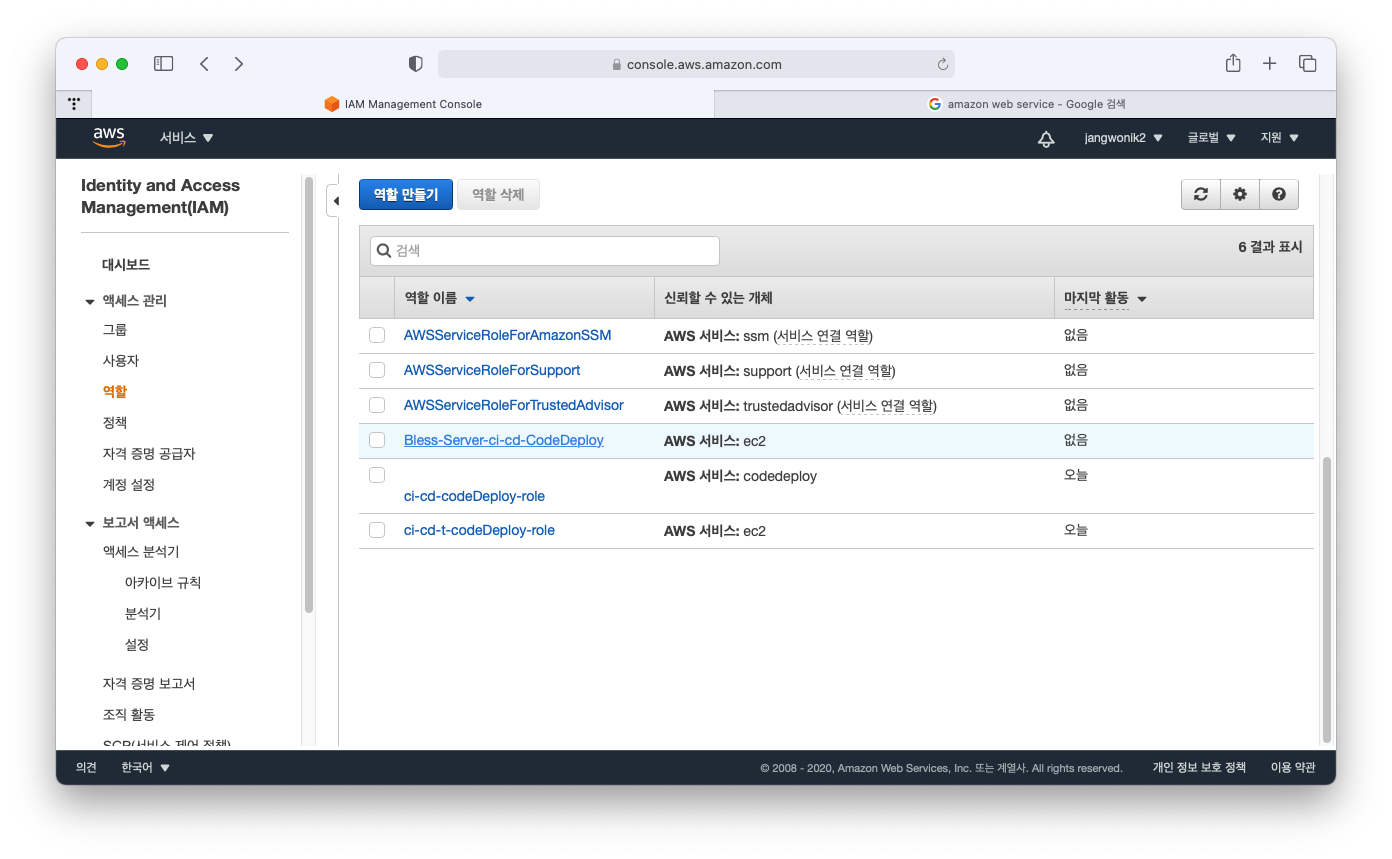This screenshot has height=859, width=1392.
Task: Open 대시보드 in the sidebar
Action: 126,265
